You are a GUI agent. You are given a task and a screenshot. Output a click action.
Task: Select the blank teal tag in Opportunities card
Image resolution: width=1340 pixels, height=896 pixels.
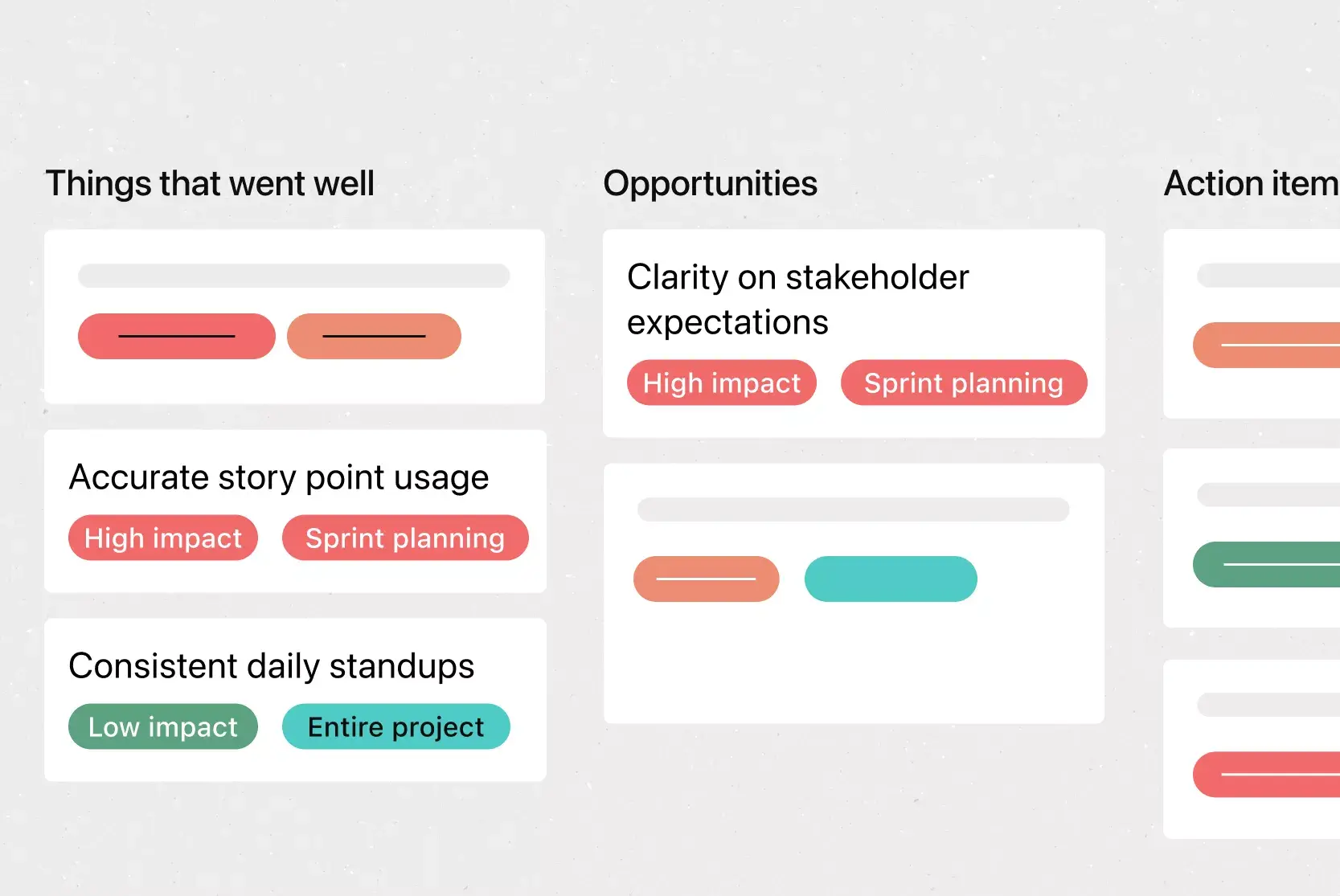pos(891,579)
